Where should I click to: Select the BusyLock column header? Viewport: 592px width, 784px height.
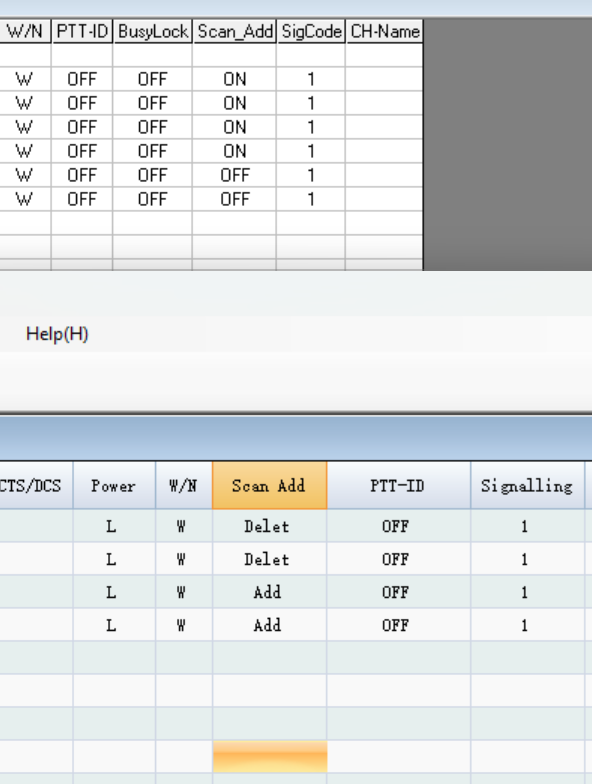tap(153, 32)
